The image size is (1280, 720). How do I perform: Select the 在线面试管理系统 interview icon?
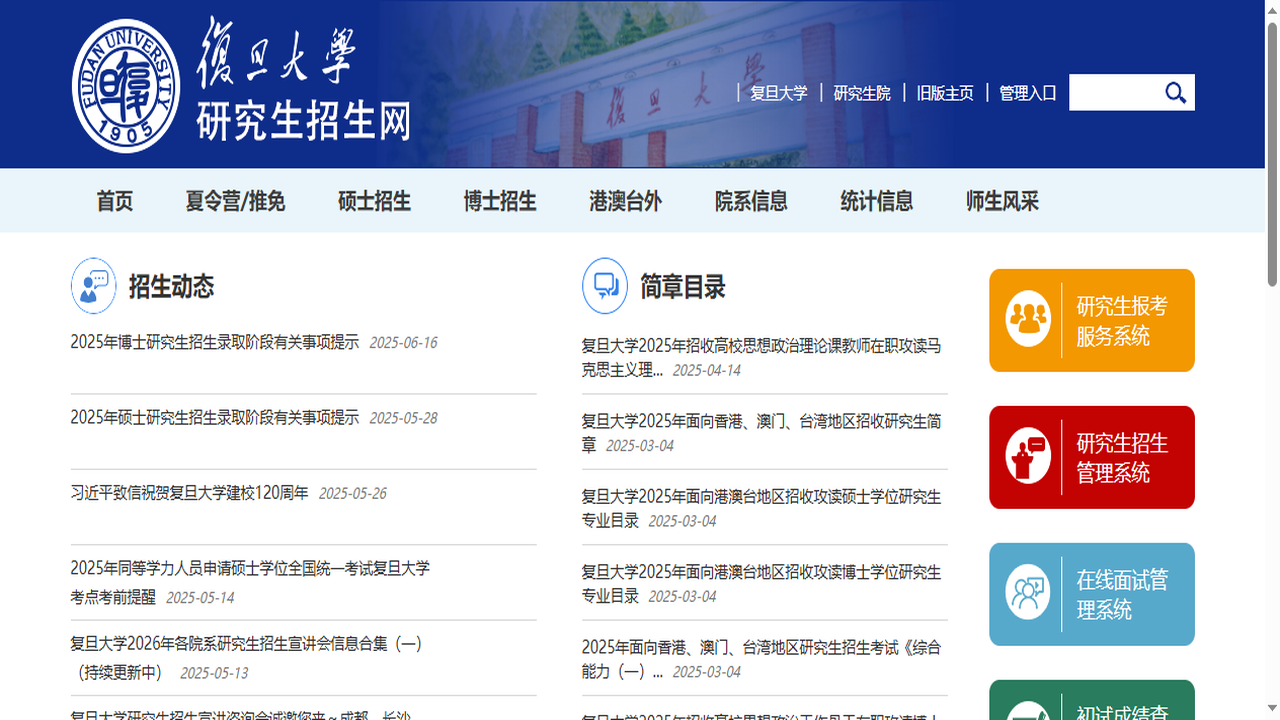1028,594
